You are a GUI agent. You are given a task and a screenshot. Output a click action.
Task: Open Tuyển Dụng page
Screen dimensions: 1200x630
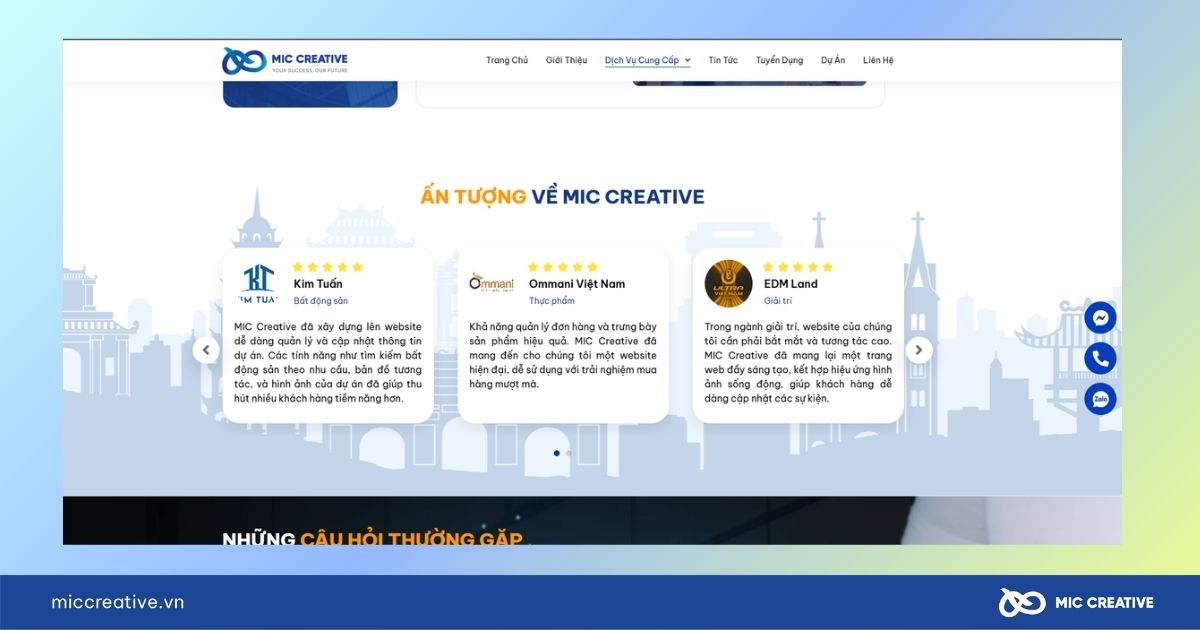coord(779,60)
